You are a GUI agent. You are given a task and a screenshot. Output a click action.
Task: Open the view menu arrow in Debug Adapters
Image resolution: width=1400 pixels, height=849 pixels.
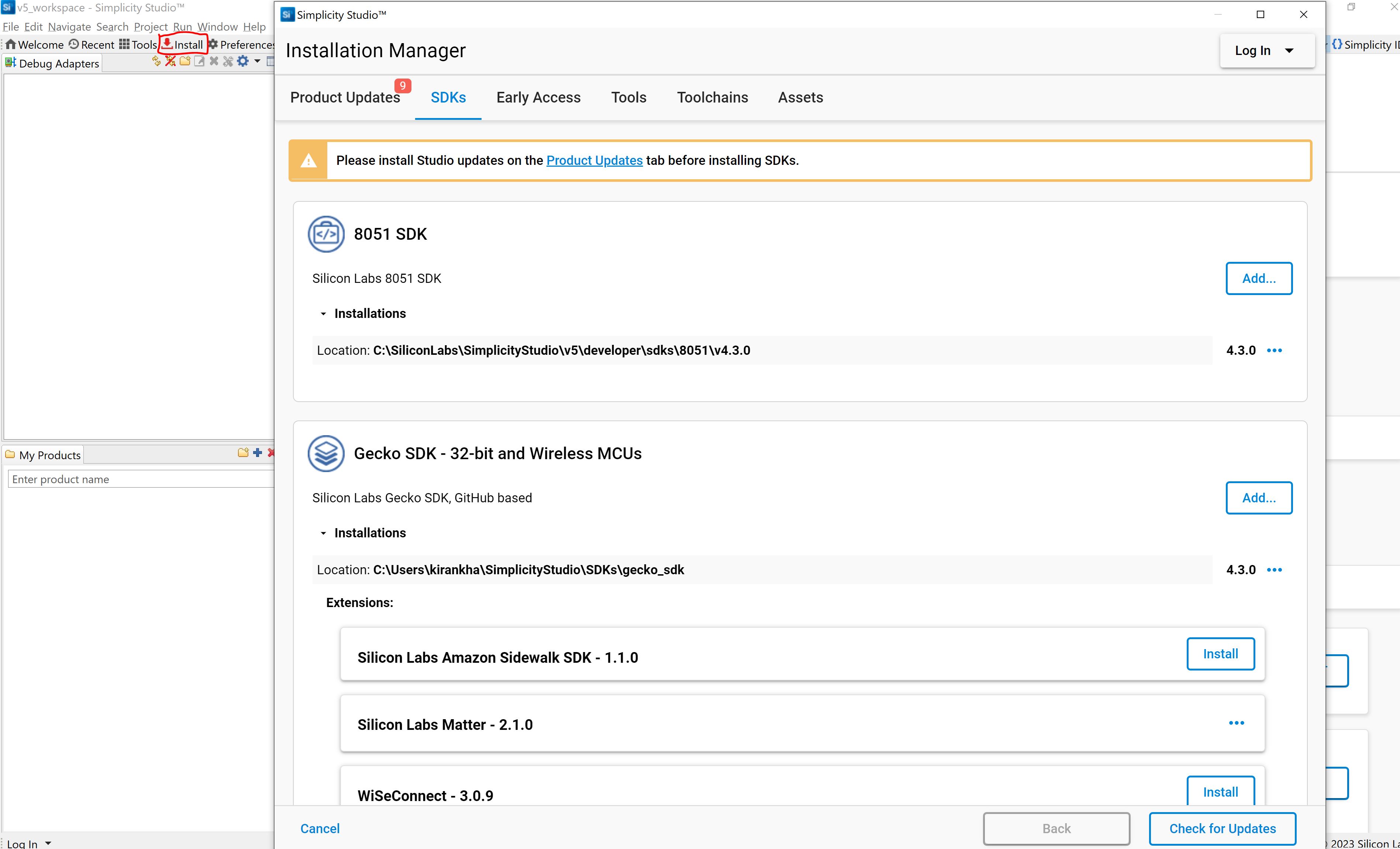pyautogui.click(x=258, y=61)
